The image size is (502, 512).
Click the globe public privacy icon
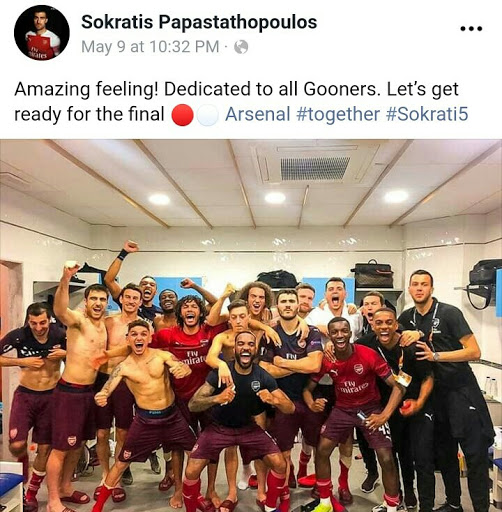(241, 47)
